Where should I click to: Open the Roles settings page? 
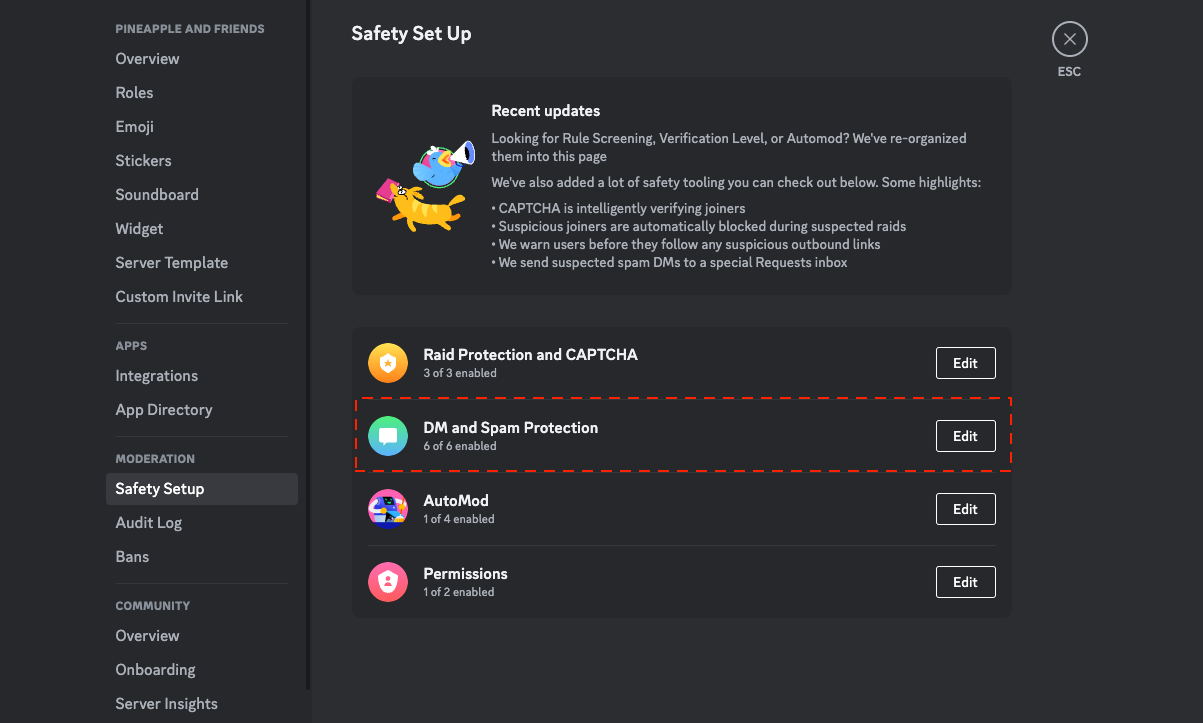[135, 93]
